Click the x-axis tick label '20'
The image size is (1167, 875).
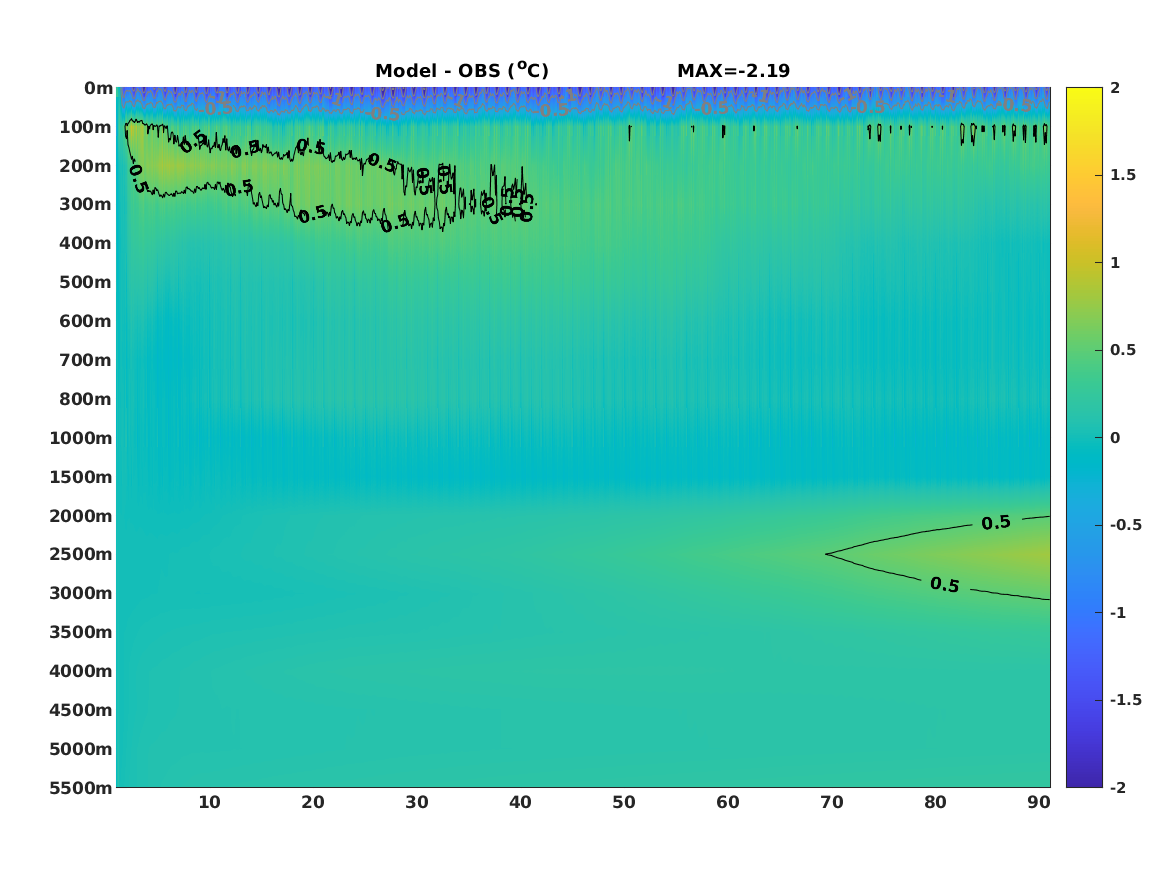click(313, 802)
